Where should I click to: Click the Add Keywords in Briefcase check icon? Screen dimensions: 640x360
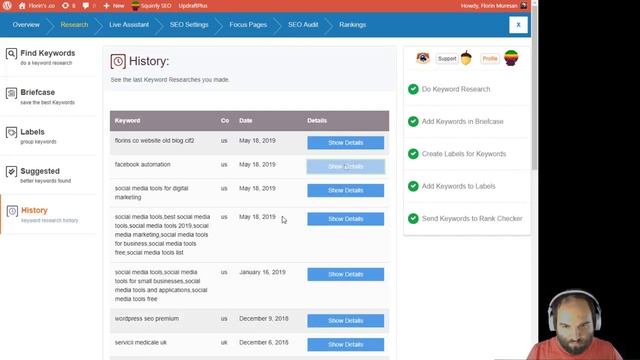pos(413,121)
